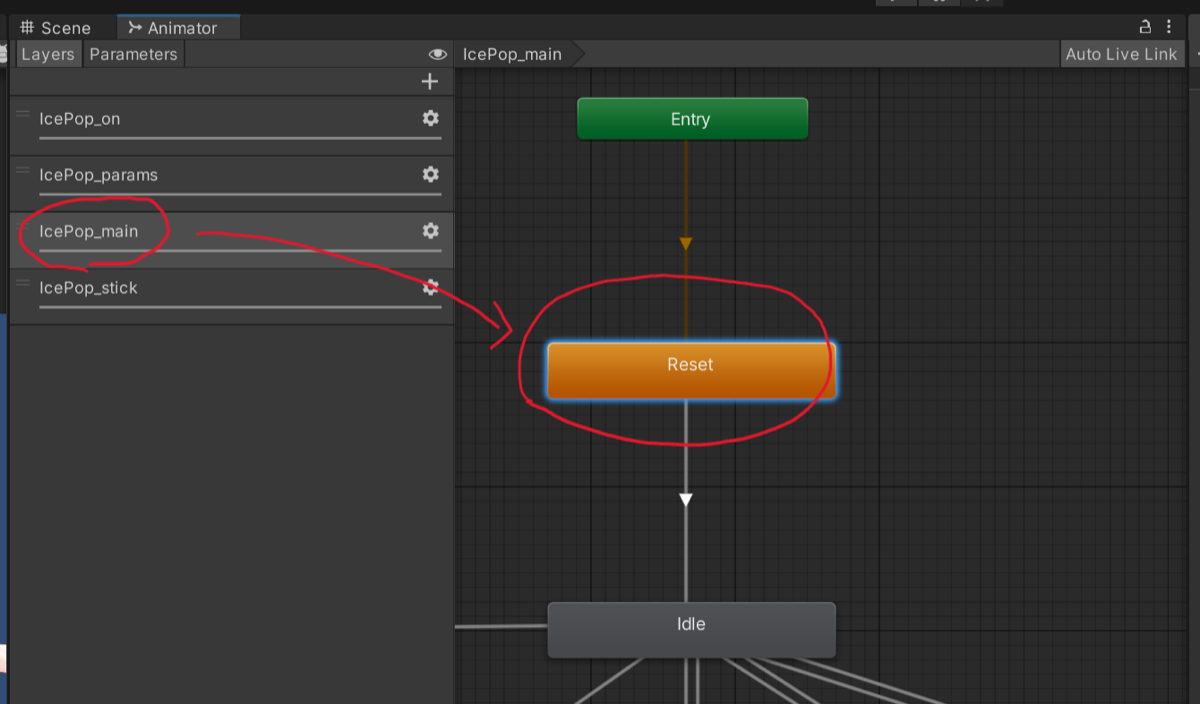Select the transition arrow from Reset to Idle

(686, 499)
